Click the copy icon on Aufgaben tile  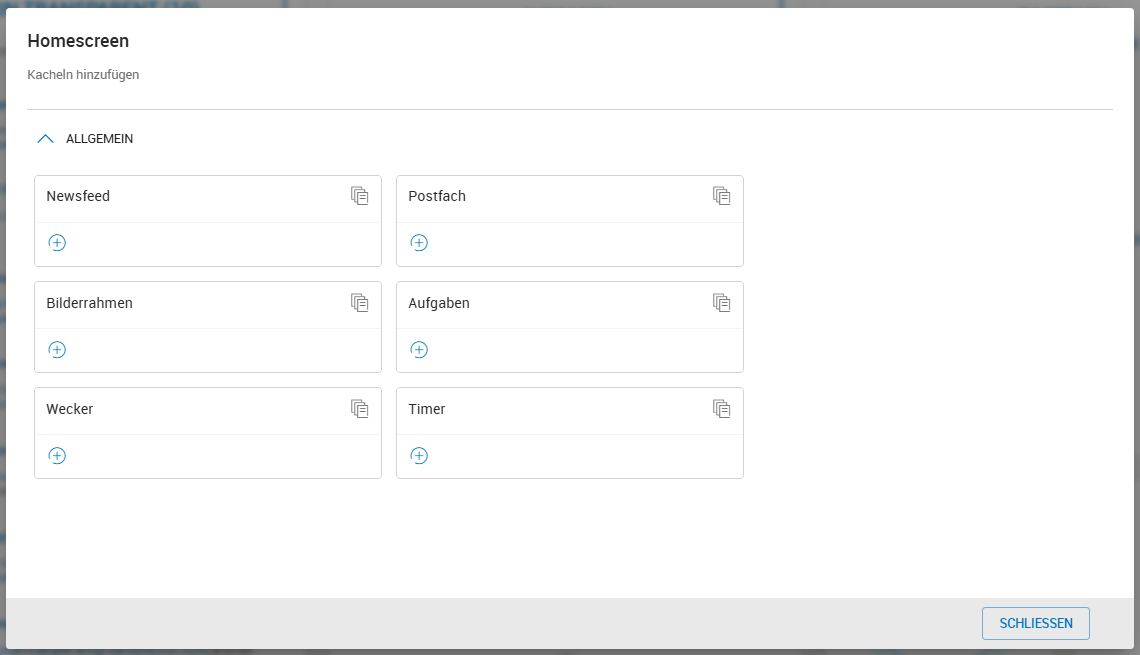pos(721,302)
